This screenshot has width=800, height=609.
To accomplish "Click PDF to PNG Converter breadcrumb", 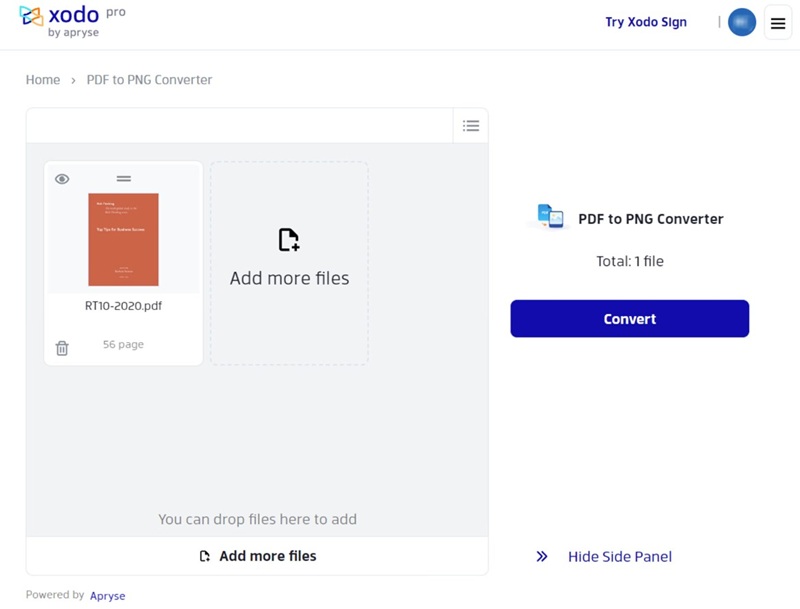I will pos(149,80).
